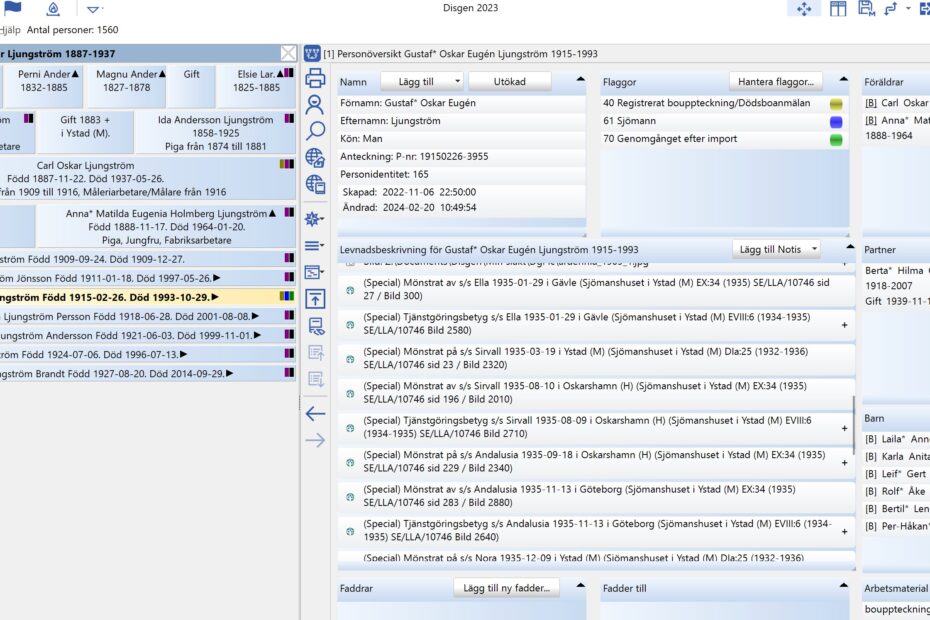Click the back arrow to the previous person

pyautogui.click(x=315, y=413)
